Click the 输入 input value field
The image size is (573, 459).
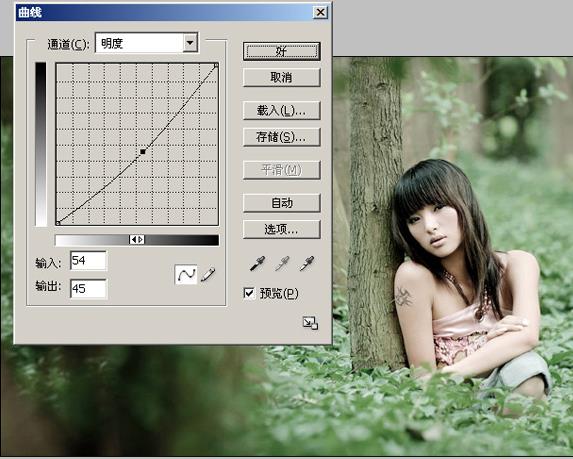(x=88, y=261)
